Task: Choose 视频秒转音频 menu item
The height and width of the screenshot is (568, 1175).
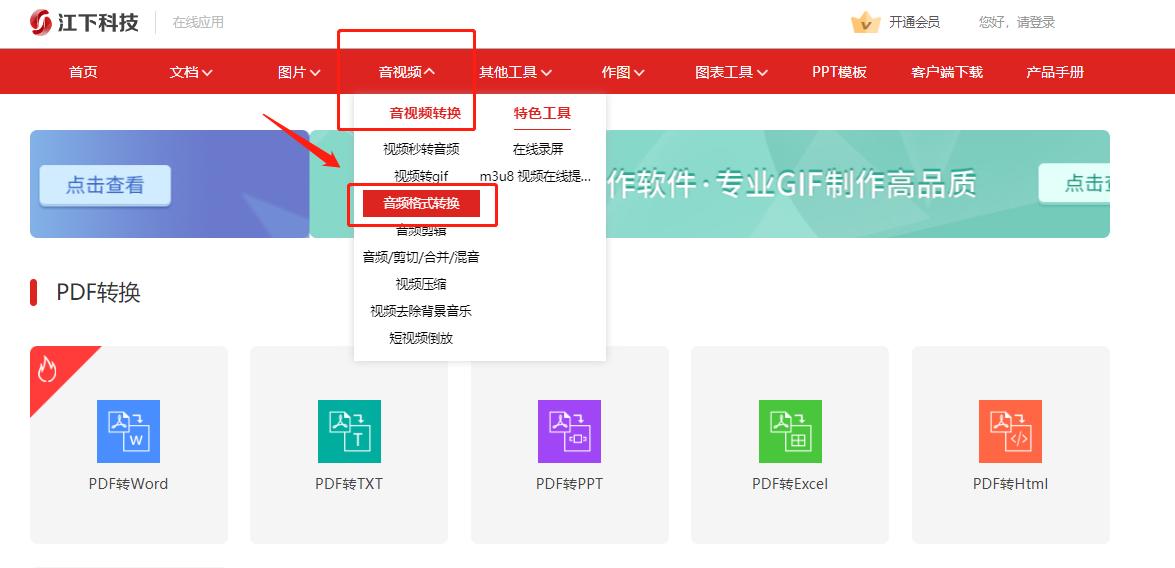Action: pyautogui.click(x=421, y=149)
